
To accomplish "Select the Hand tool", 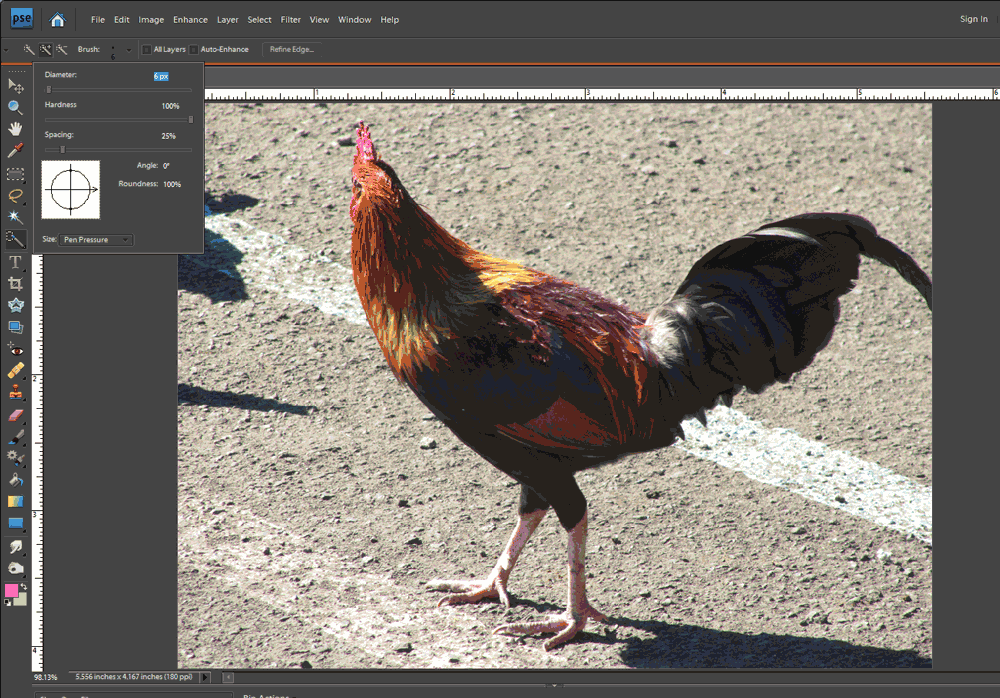I will click(15, 129).
